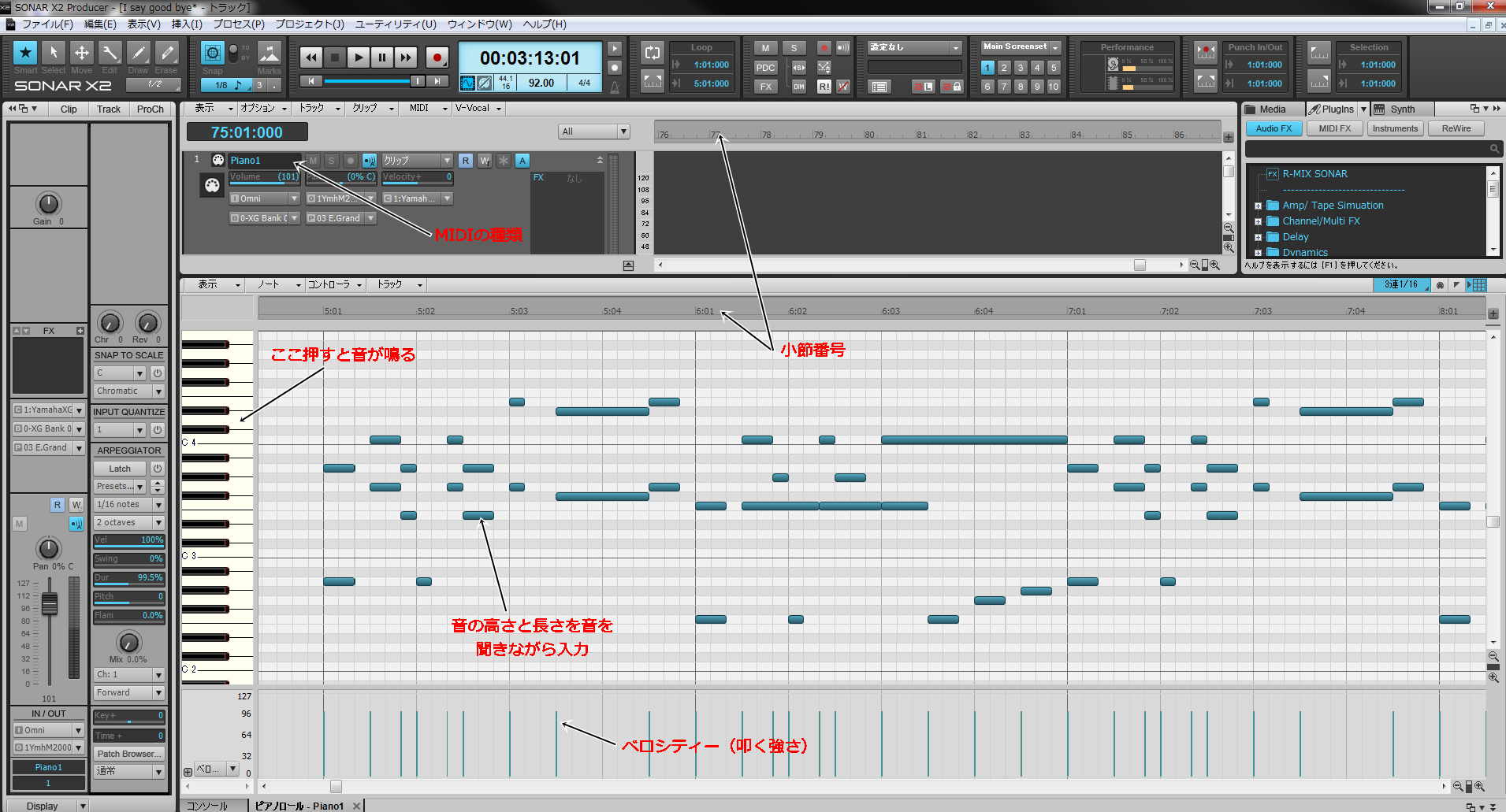
Task: Pick the Edit tool
Action: pos(110,53)
